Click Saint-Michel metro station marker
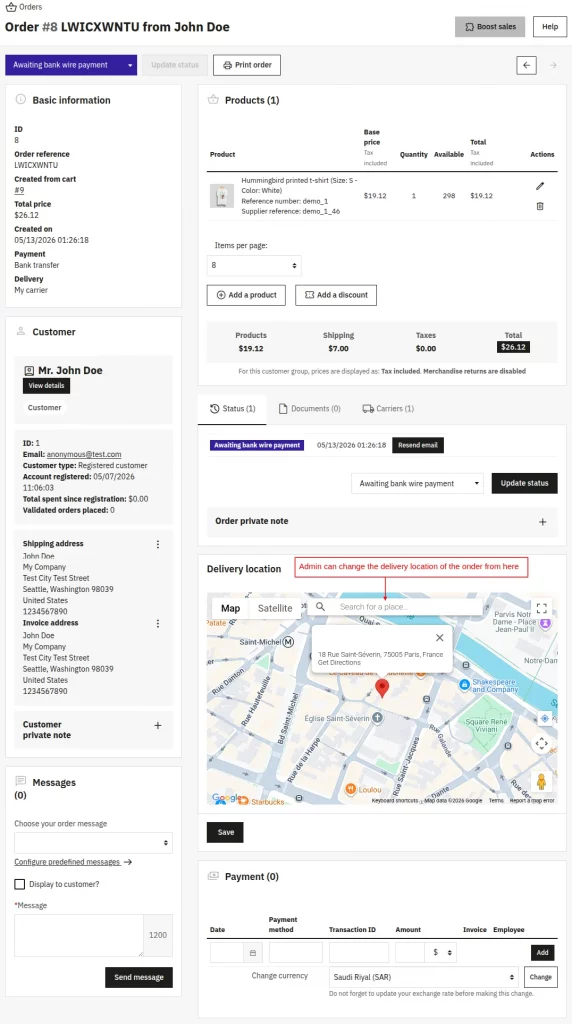 (x=288, y=642)
